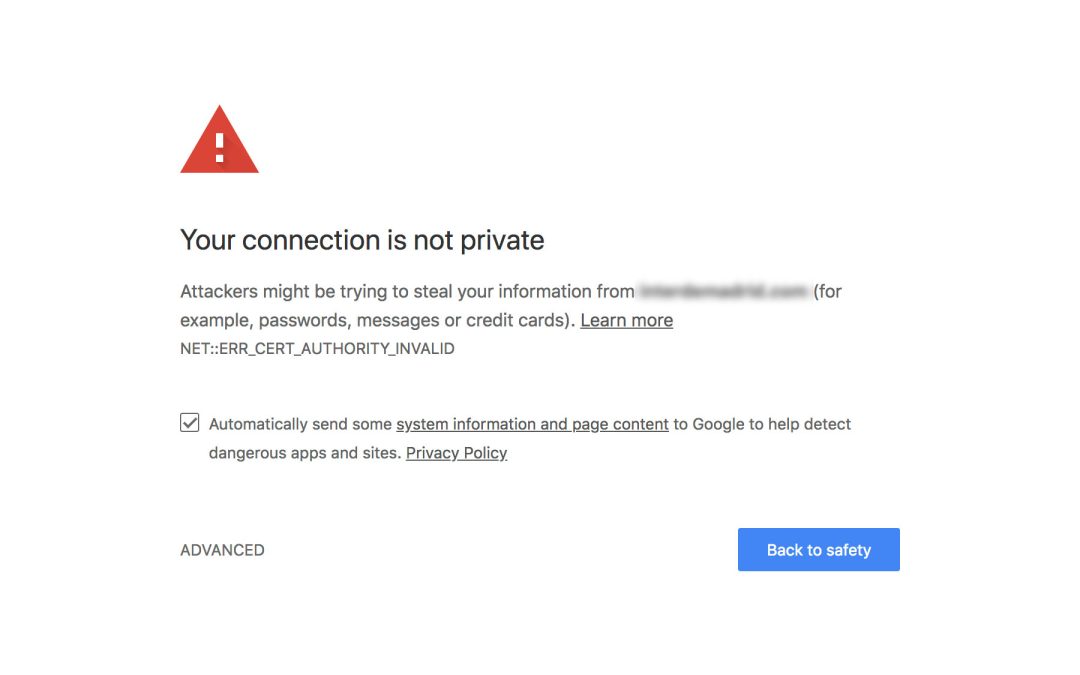Open the Learn more link
This screenshot has height=675, width=1080.
626,320
